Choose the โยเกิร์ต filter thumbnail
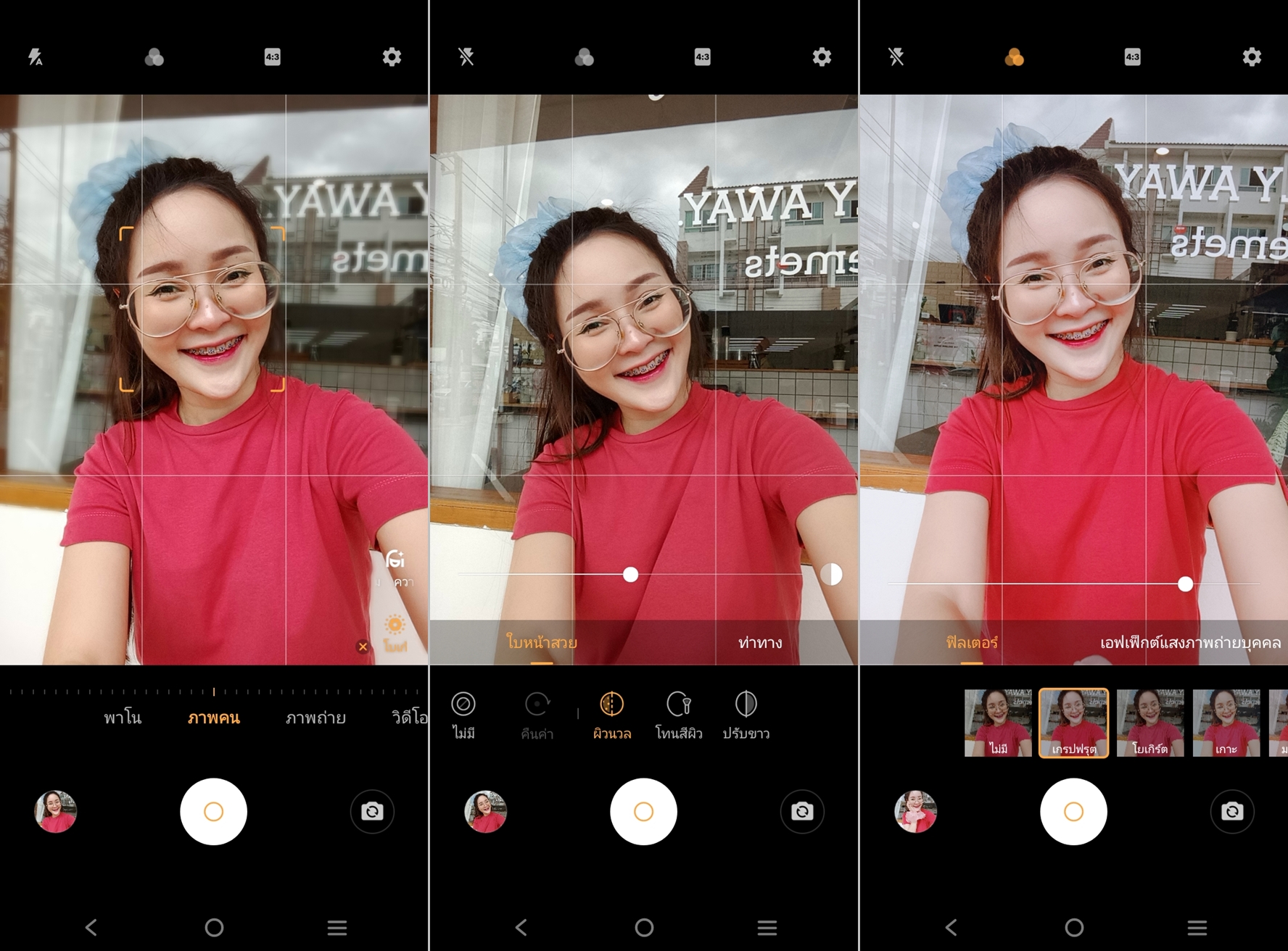1288x951 pixels. [x=1150, y=723]
